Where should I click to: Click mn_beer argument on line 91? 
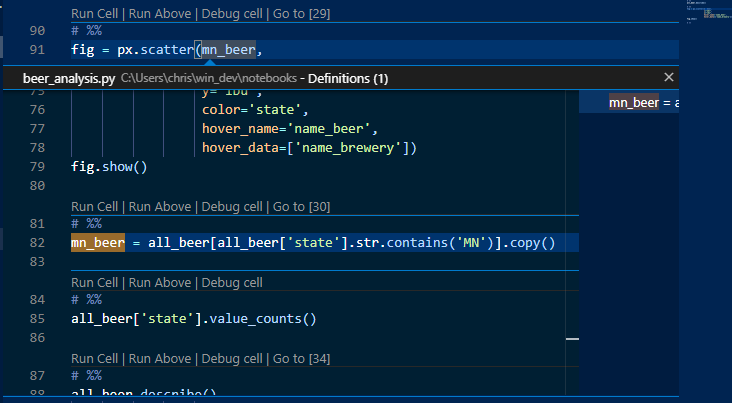pyautogui.click(x=229, y=49)
